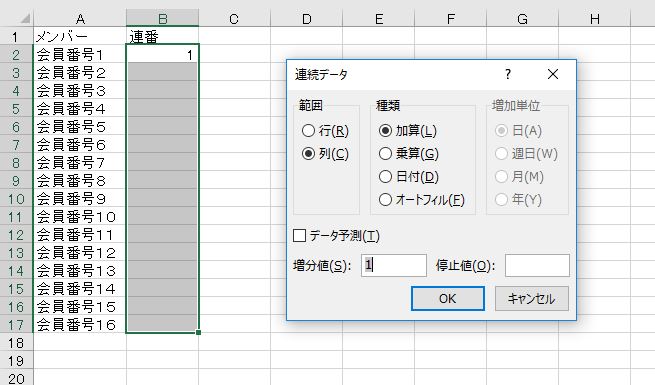Click the キャンセル button

[x=532, y=299]
